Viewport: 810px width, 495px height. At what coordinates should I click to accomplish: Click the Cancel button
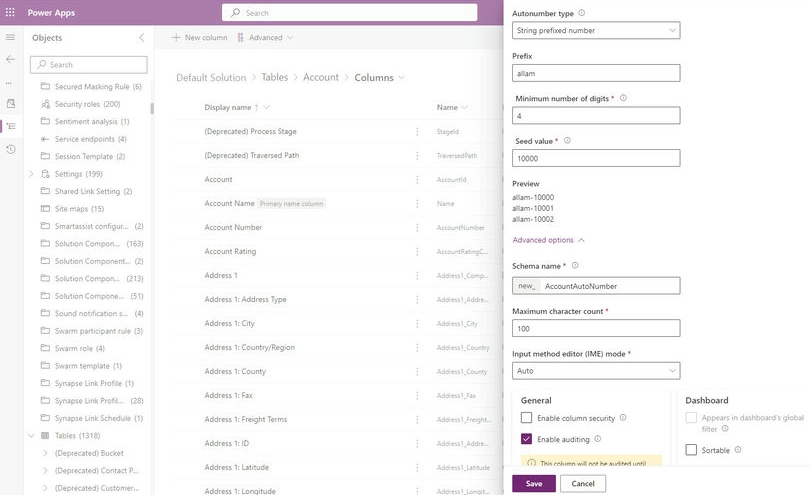[x=583, y=484]
